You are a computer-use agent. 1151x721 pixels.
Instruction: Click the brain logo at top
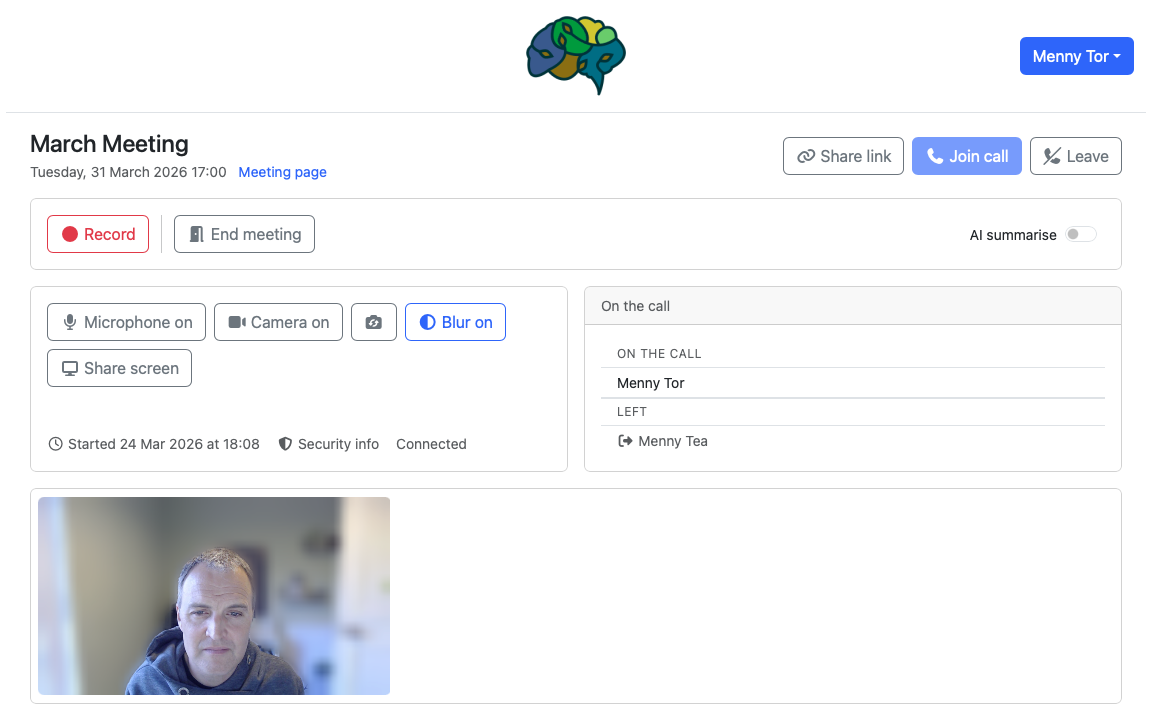pos(575,55)
